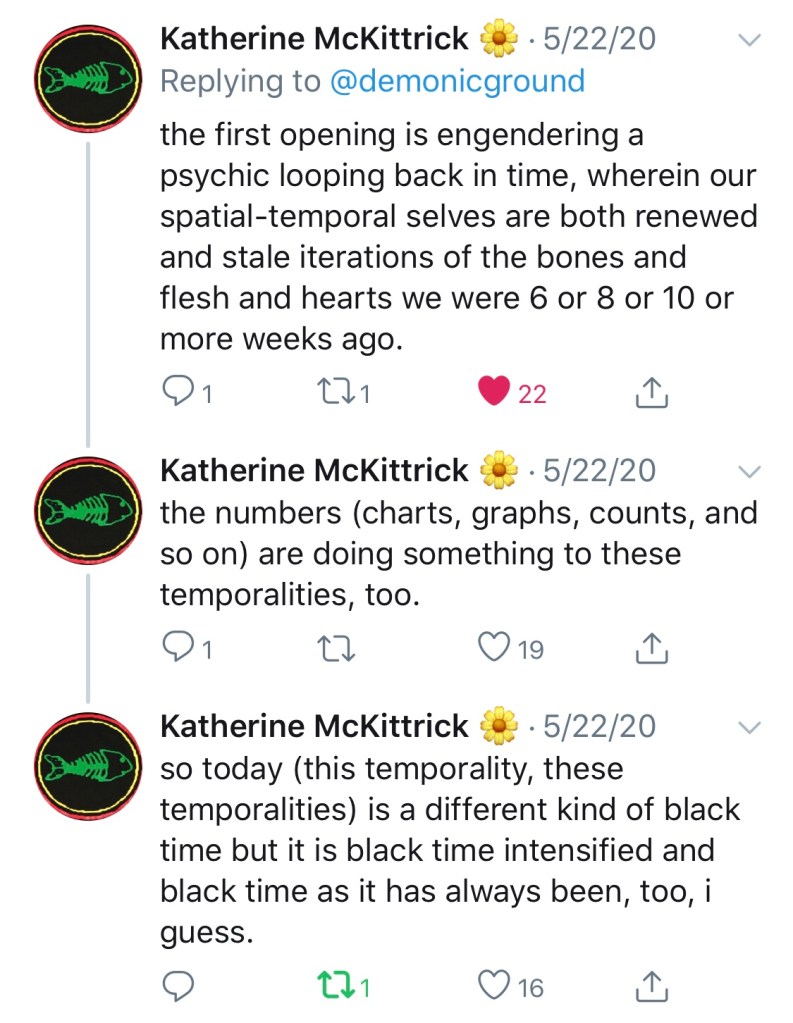Retweet the 'numbers (charts, graphs' tweet

332,649
